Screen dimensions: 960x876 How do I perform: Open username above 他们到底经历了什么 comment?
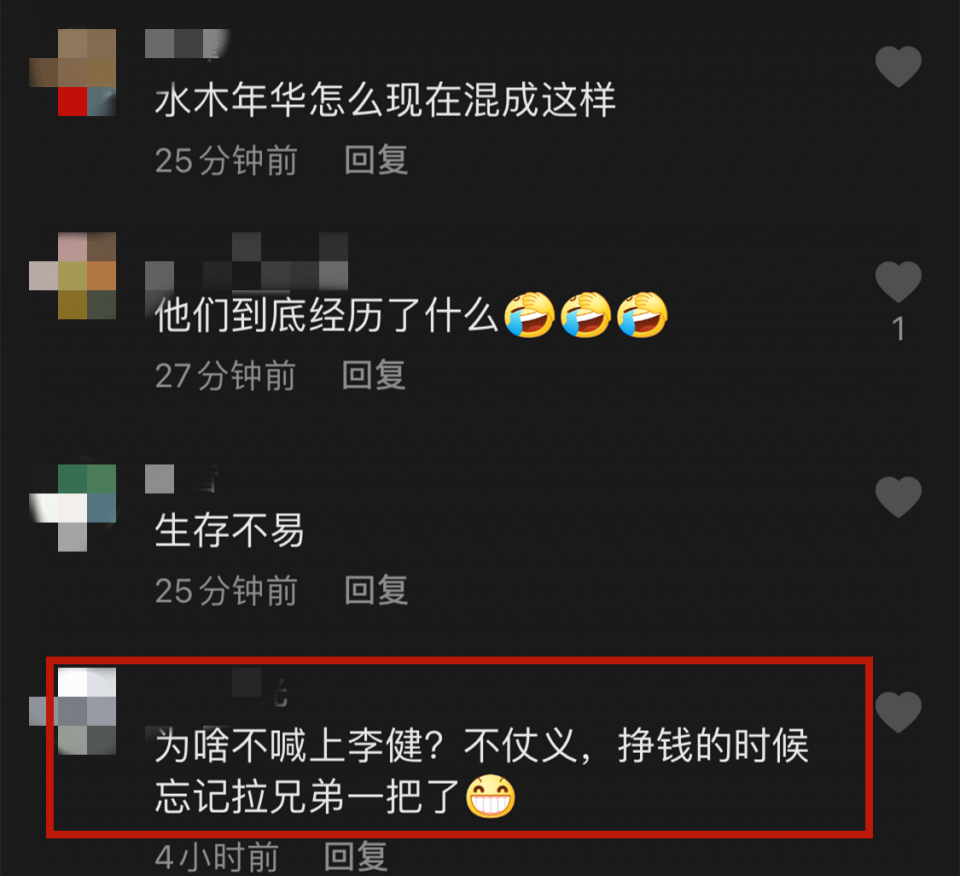pos(247,261)
